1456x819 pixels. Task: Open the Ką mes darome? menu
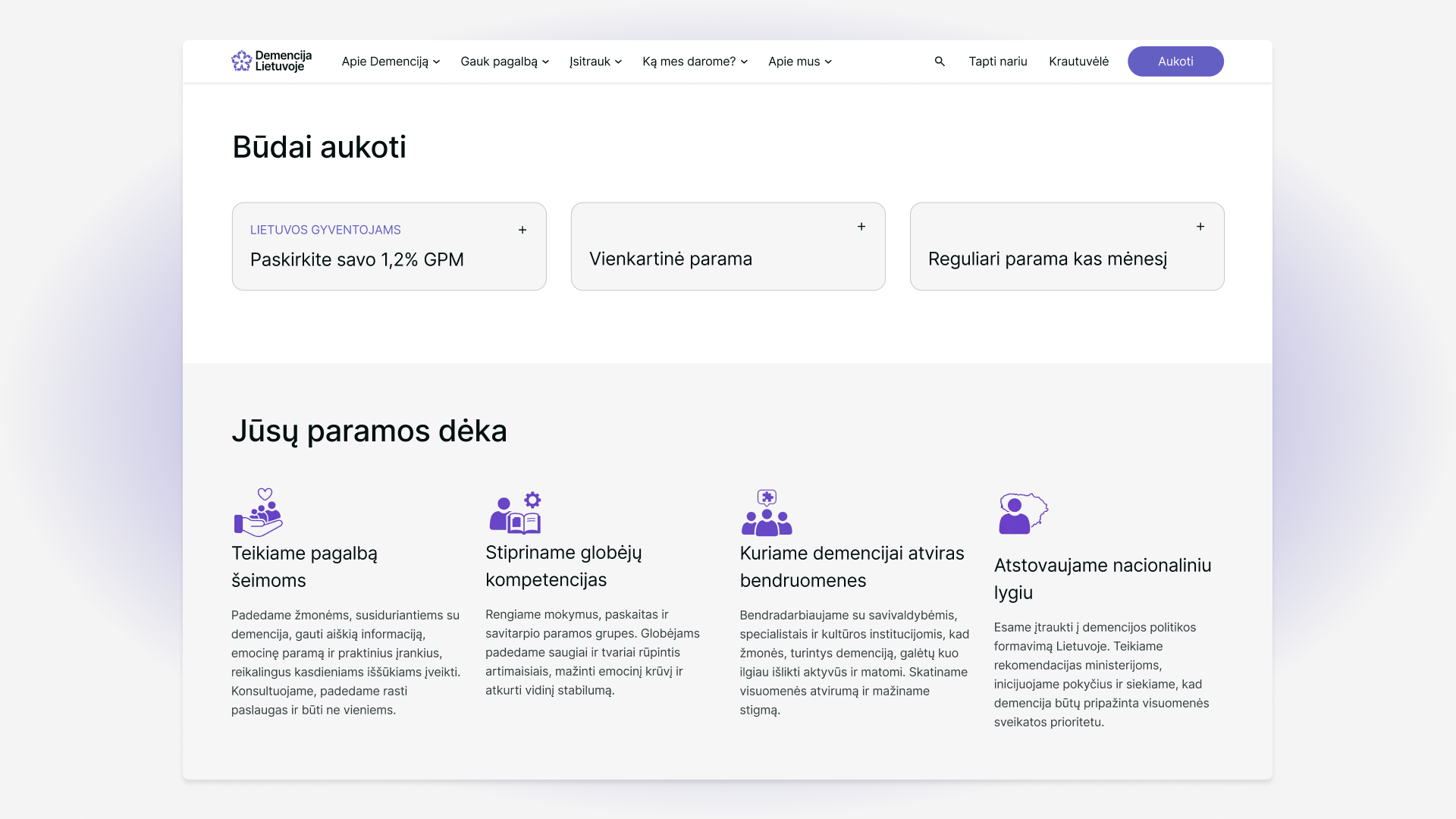pos(695,61)
